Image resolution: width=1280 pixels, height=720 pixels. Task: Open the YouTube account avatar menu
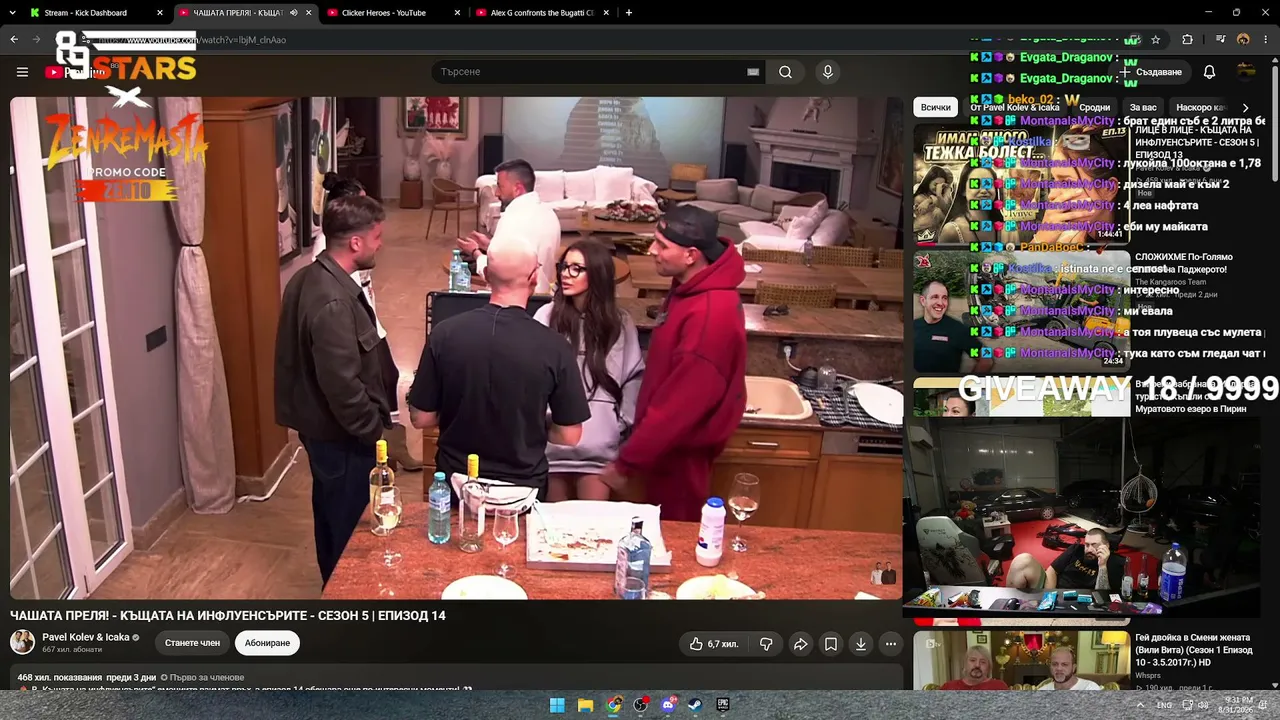click(x=1246, y=71)
